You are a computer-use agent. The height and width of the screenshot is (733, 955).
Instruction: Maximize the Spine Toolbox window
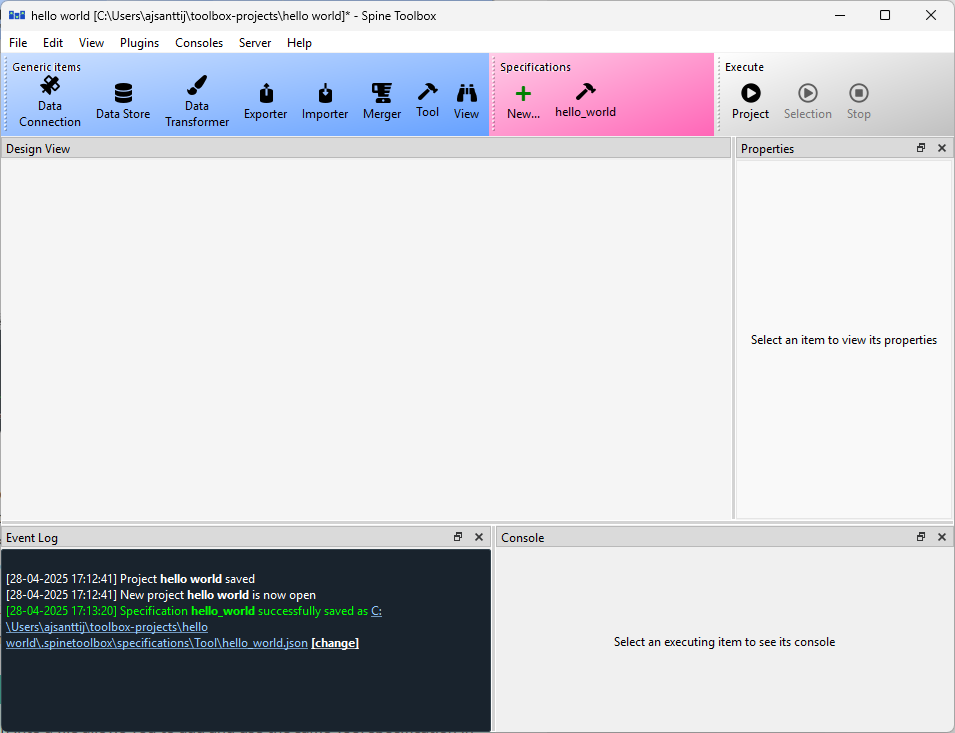(x=885, y=15)
